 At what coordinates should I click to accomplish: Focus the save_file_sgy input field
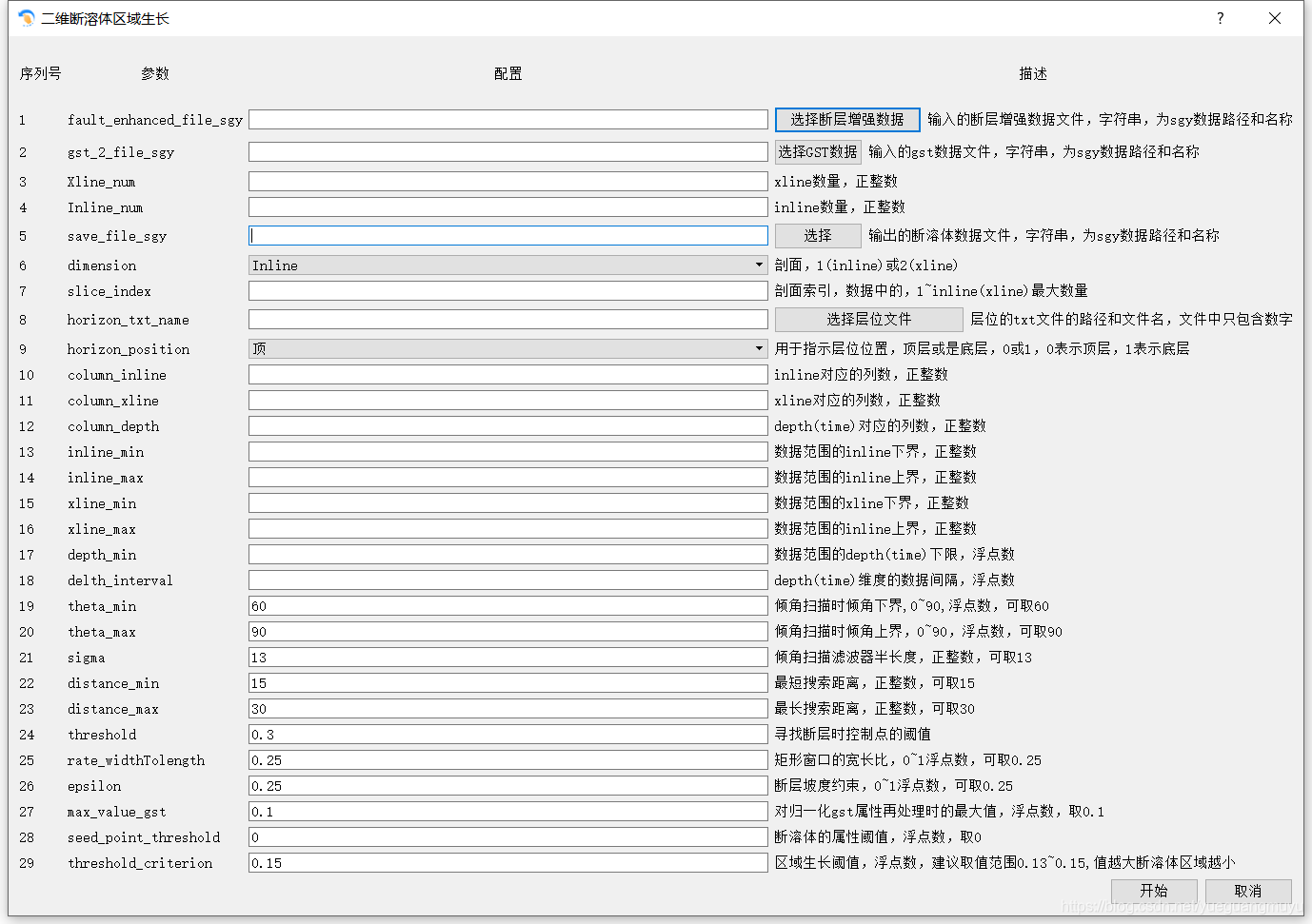(x=508, y=235)
